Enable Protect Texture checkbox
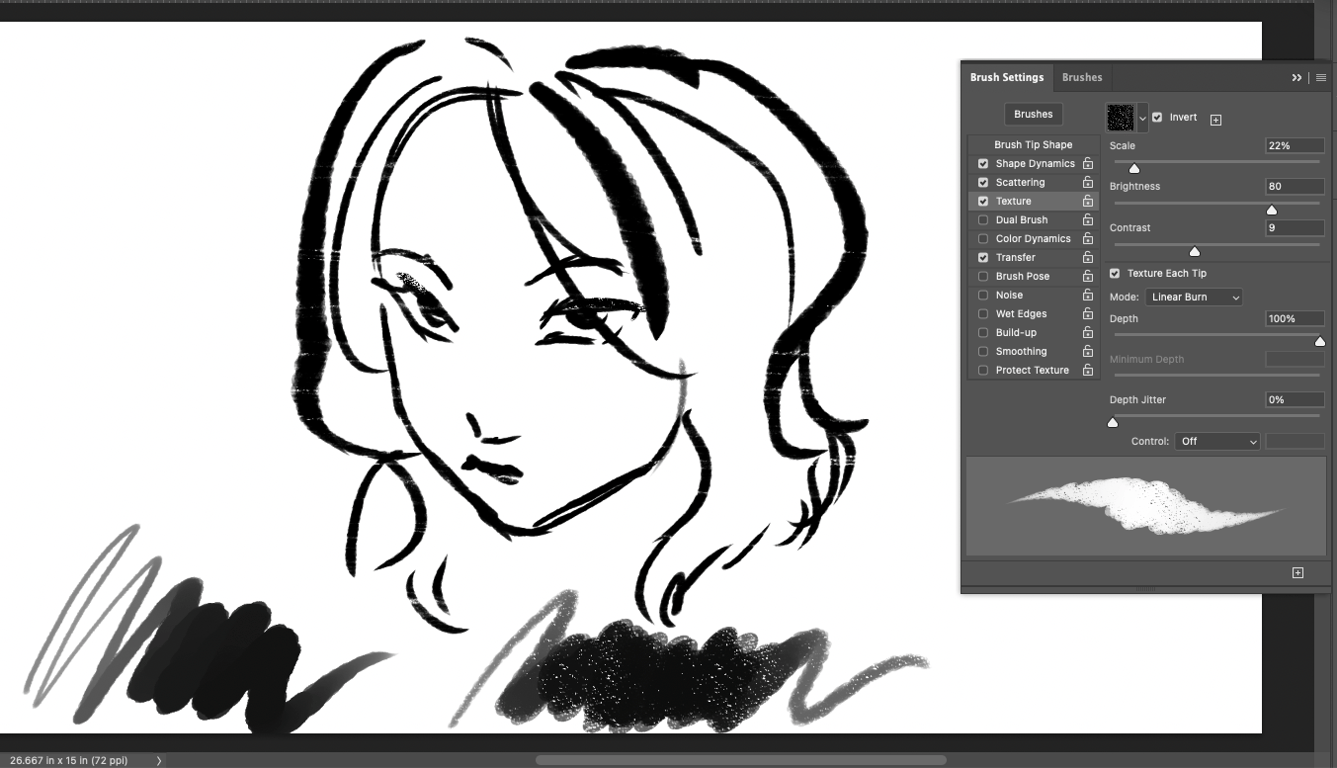This screenshot has width=1337, height=768. [983, 370]
